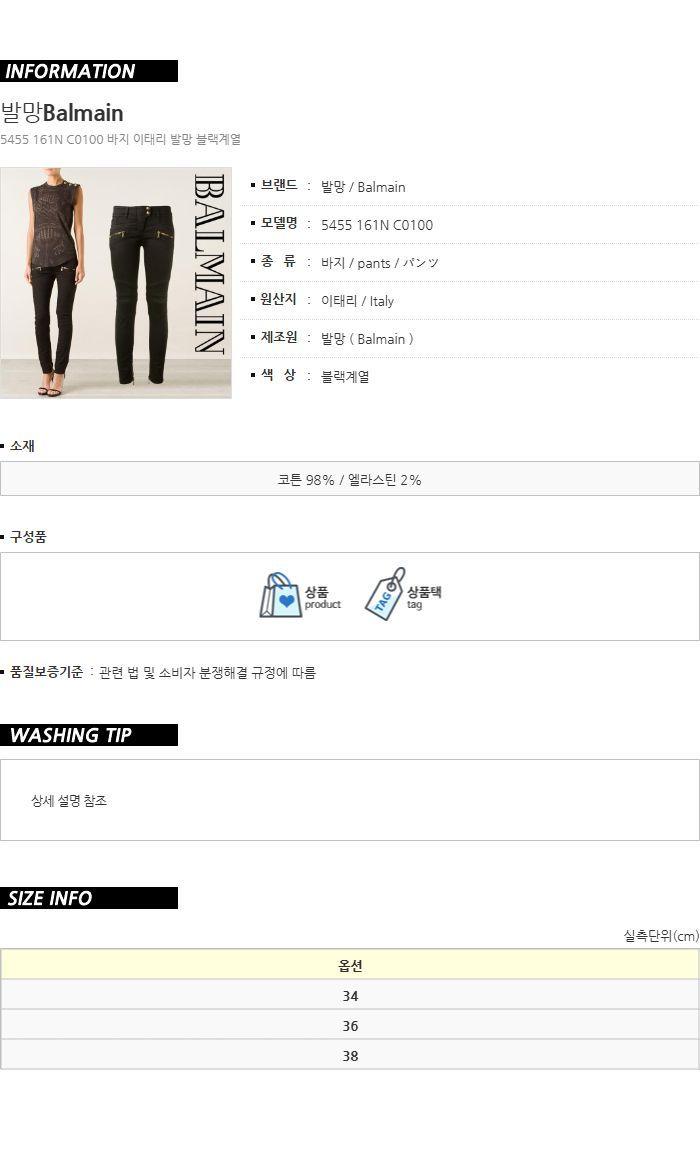The image size is (700, 1155).
Task: Select size 36 row in table
Action: coord(350,1025)
